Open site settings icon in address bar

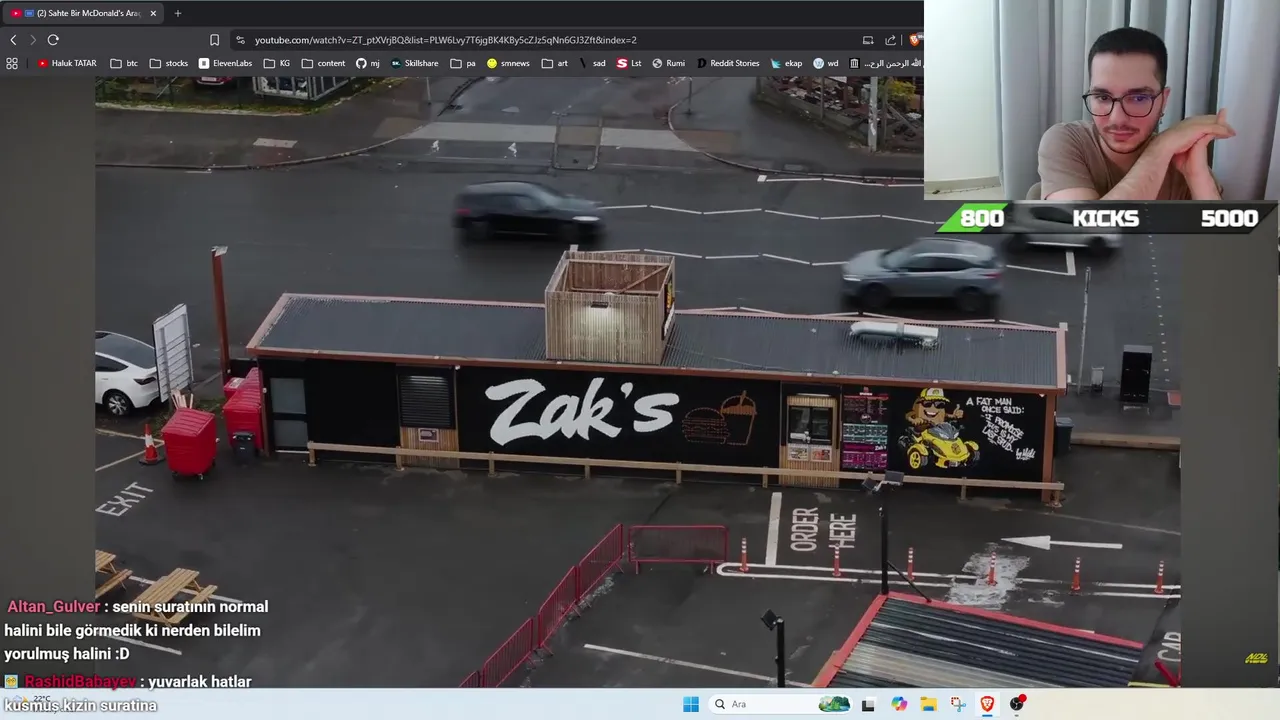click(240, 40)
